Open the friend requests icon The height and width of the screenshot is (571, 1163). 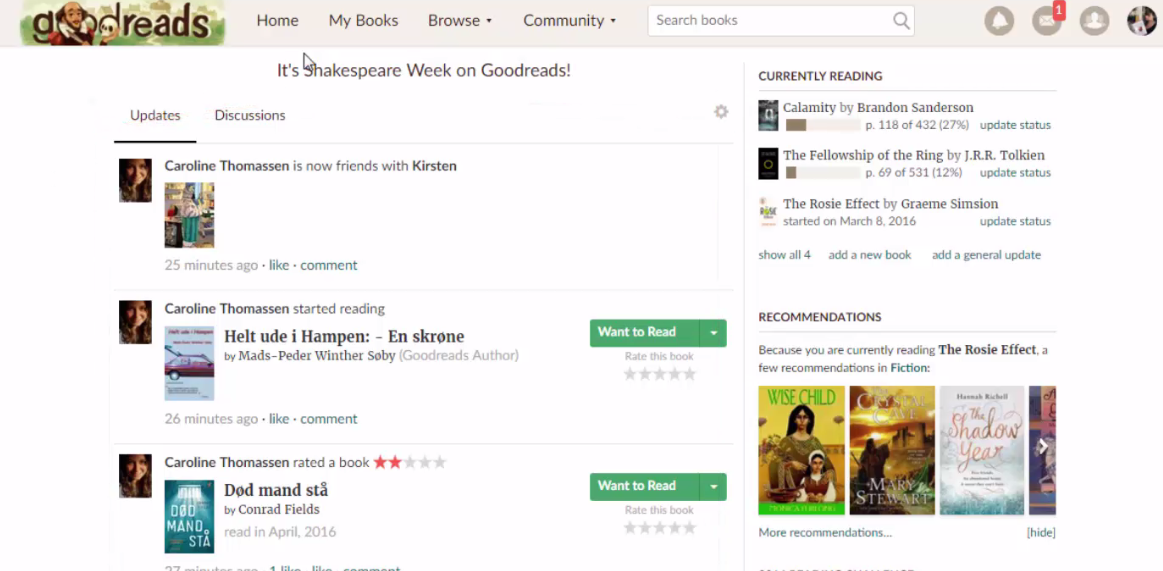click(x=1094, y=20)
